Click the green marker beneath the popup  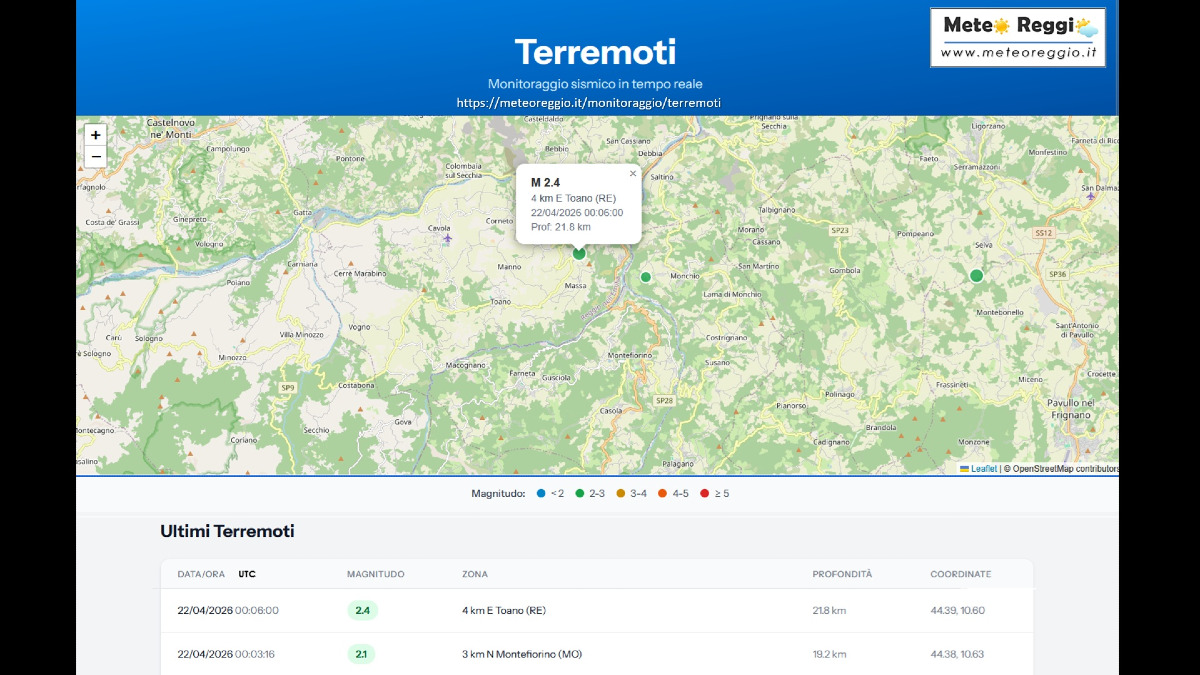point(579,254)
